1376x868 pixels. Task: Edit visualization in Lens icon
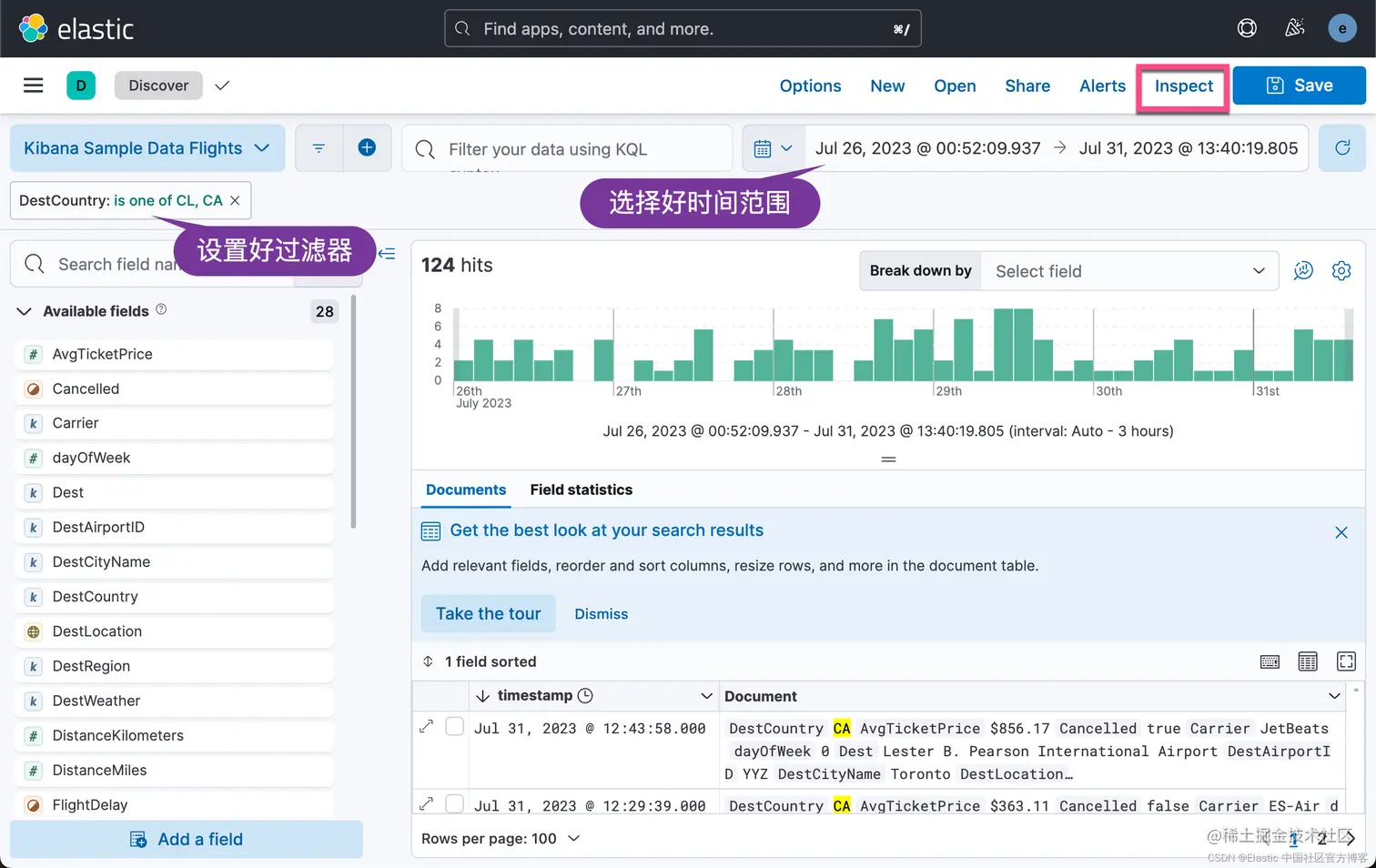(x=1303, y=271)
